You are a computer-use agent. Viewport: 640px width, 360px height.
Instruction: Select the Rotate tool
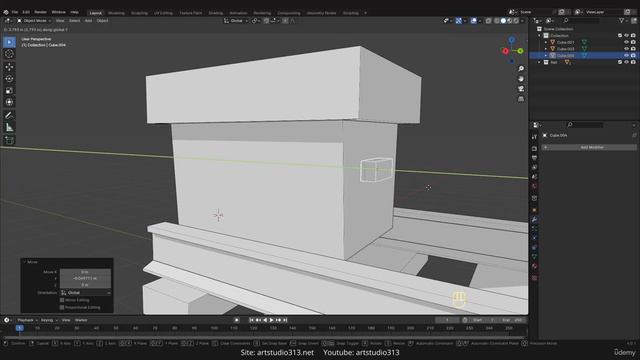coord(9,79)
